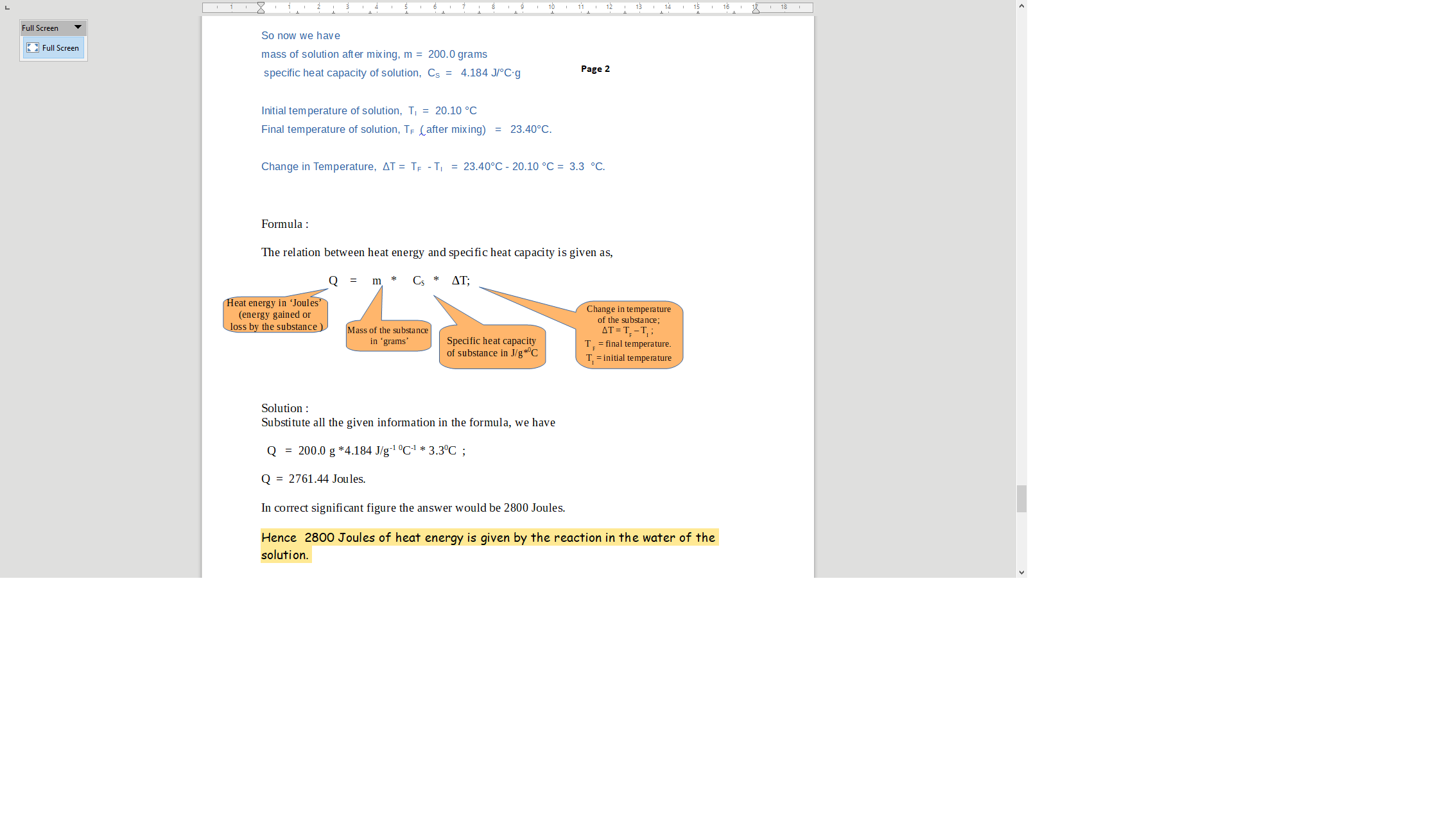The height and width of the screenshot is (832, 1456).
Task: Click the Full Screen toggle button icon
Action: [33, 48]
